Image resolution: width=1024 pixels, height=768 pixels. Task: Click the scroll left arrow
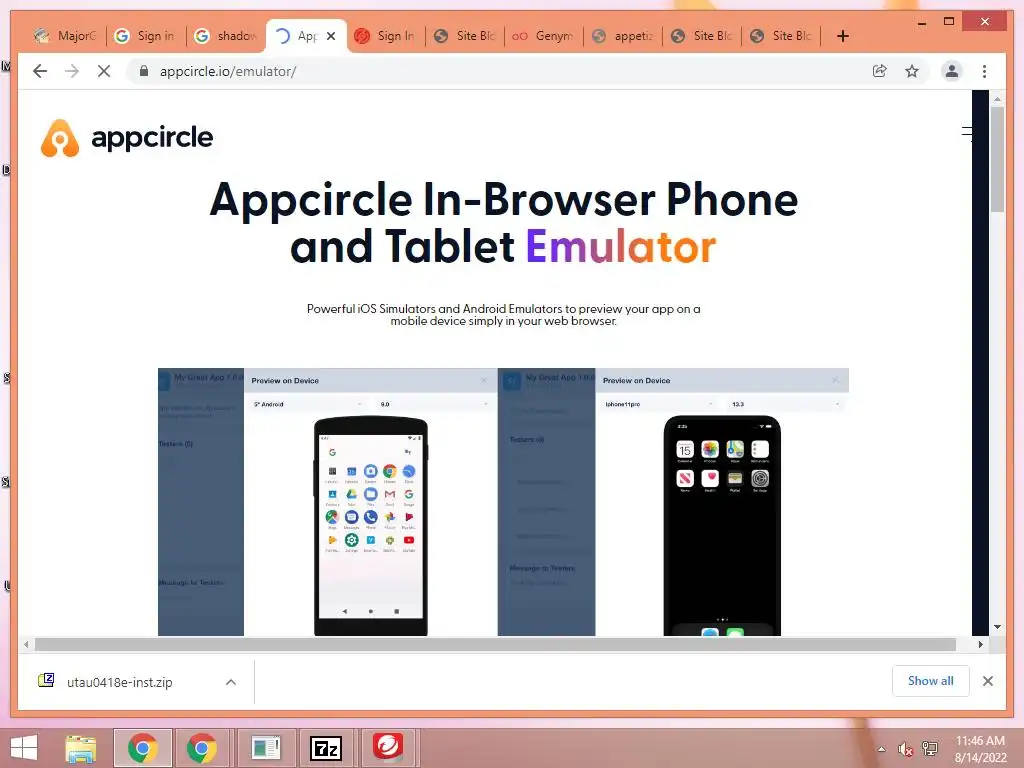[26, 645]
